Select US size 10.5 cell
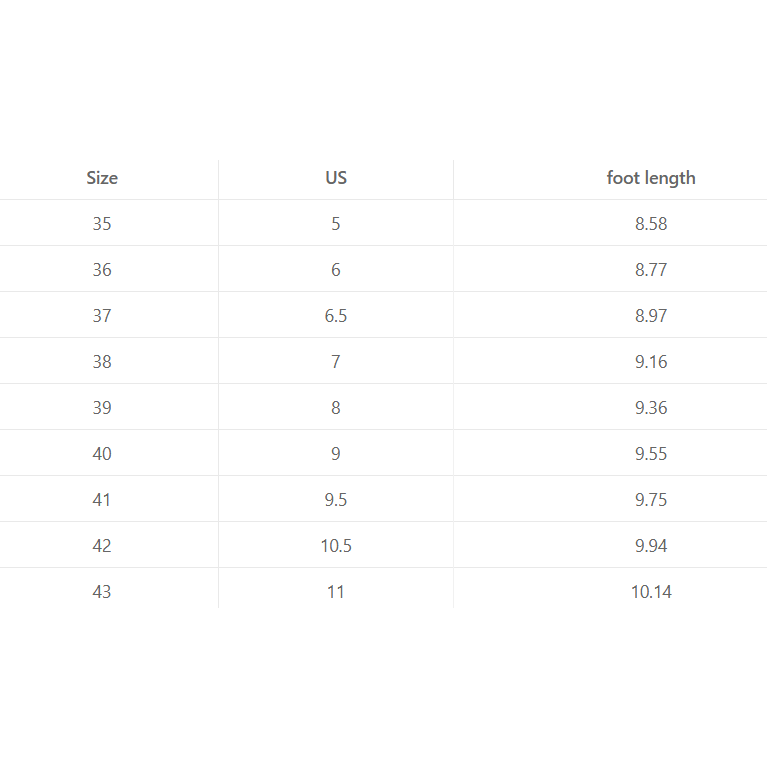767x767 pixels. tap(336, 546)
